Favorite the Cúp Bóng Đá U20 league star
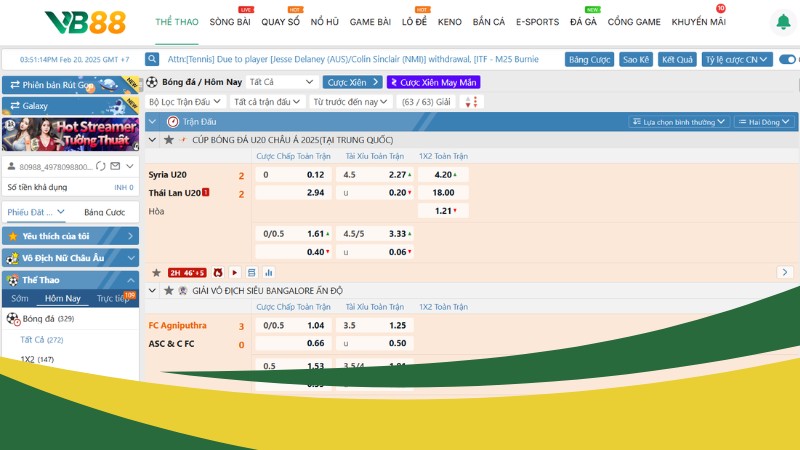The width and height of the screenshot is (800, 450). pyautogui.click(x=168, y=140)
